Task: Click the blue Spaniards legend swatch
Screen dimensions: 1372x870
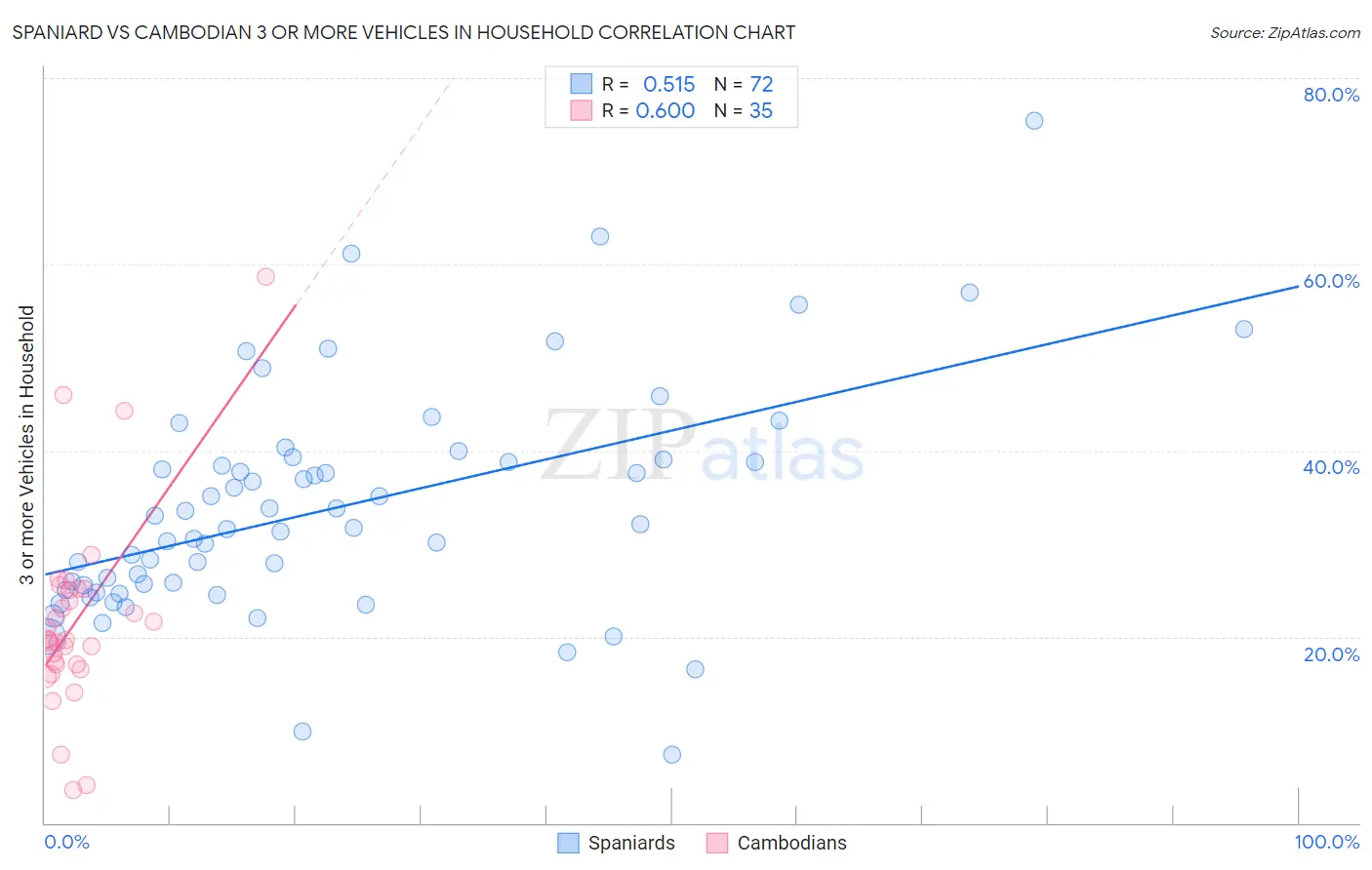Action: [568, 843]
